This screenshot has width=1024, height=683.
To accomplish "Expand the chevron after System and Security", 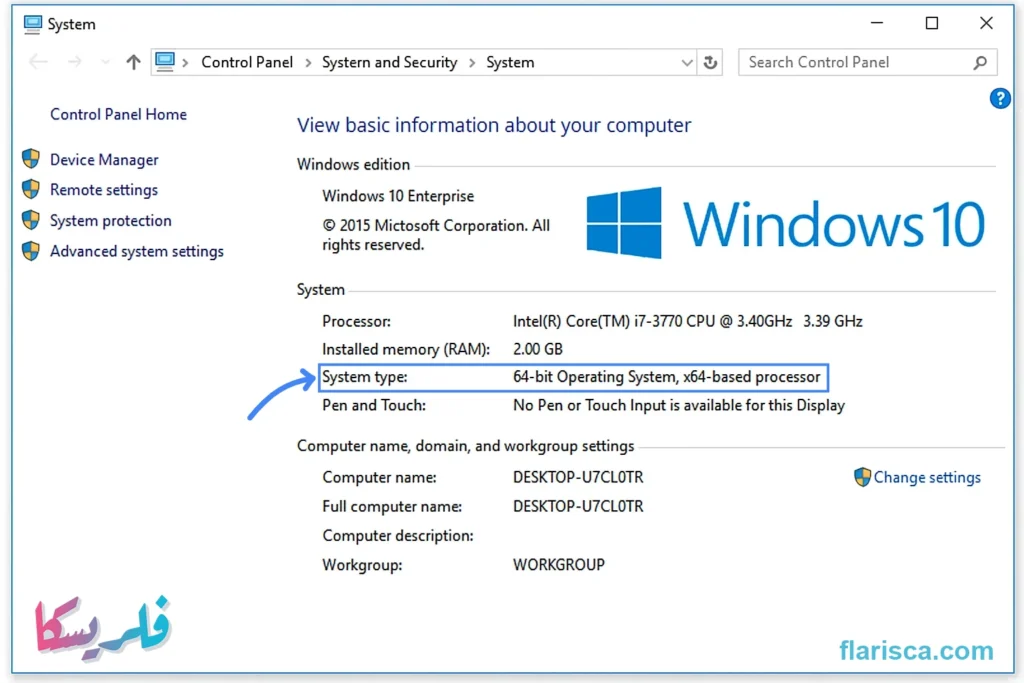I will pyautogui.click(x=472, y=63).
